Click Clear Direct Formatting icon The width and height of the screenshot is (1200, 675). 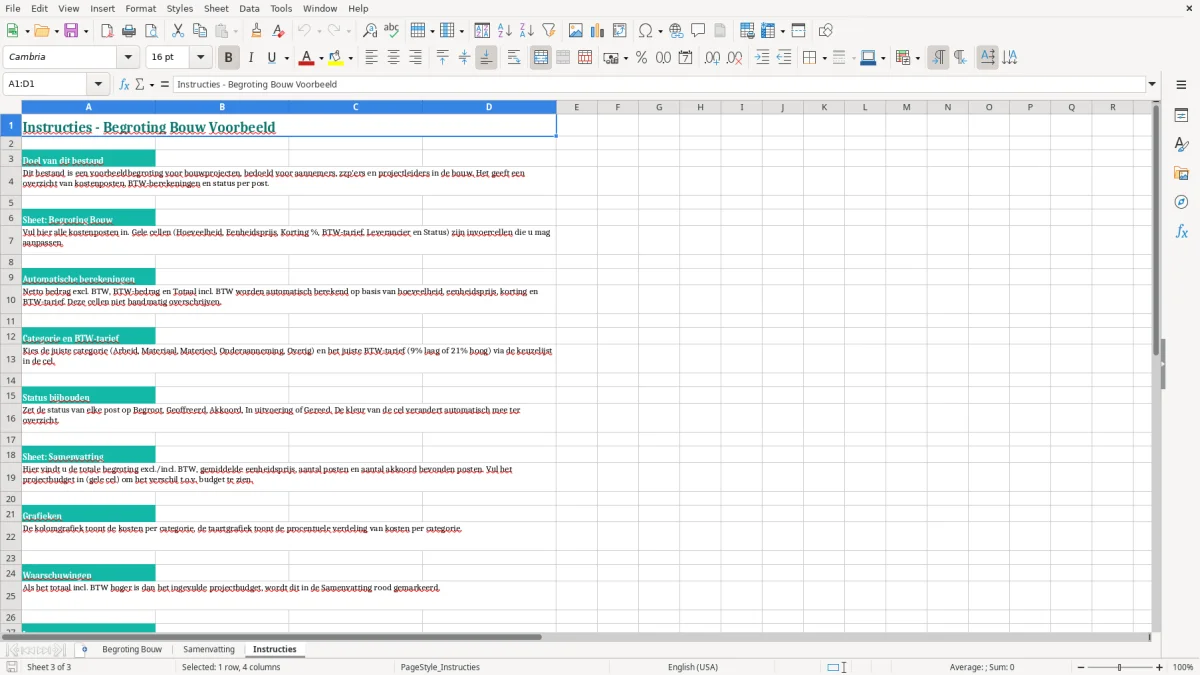(279, 31)
